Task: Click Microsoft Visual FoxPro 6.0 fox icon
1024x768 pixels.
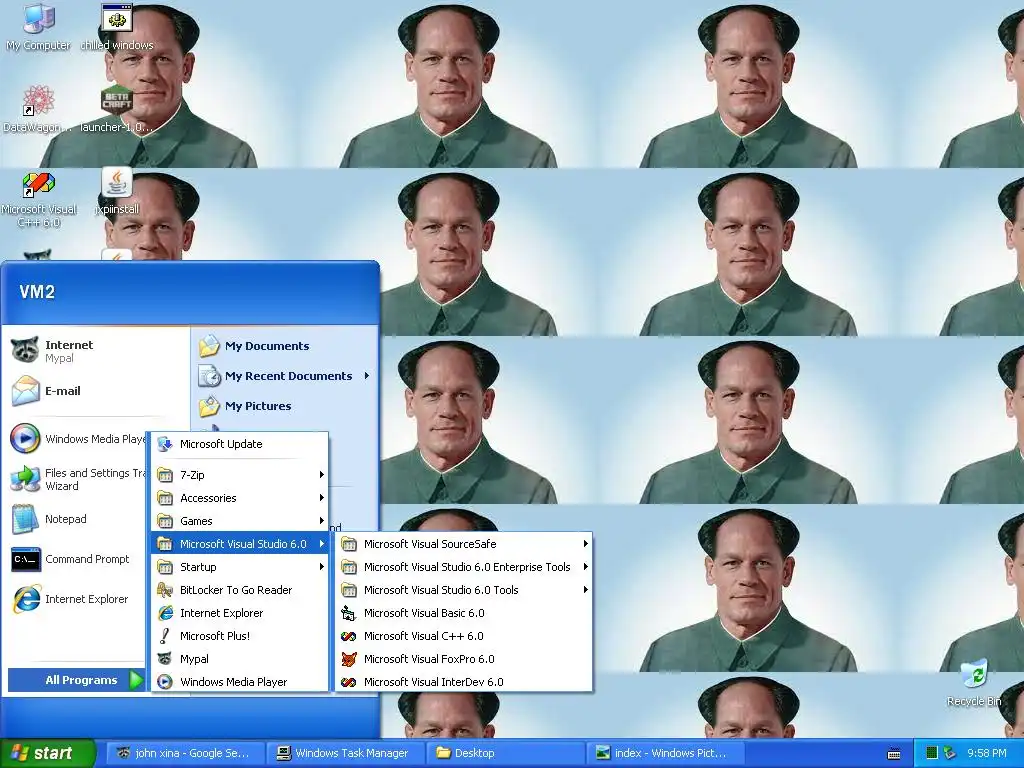Action: click(349, 659)
